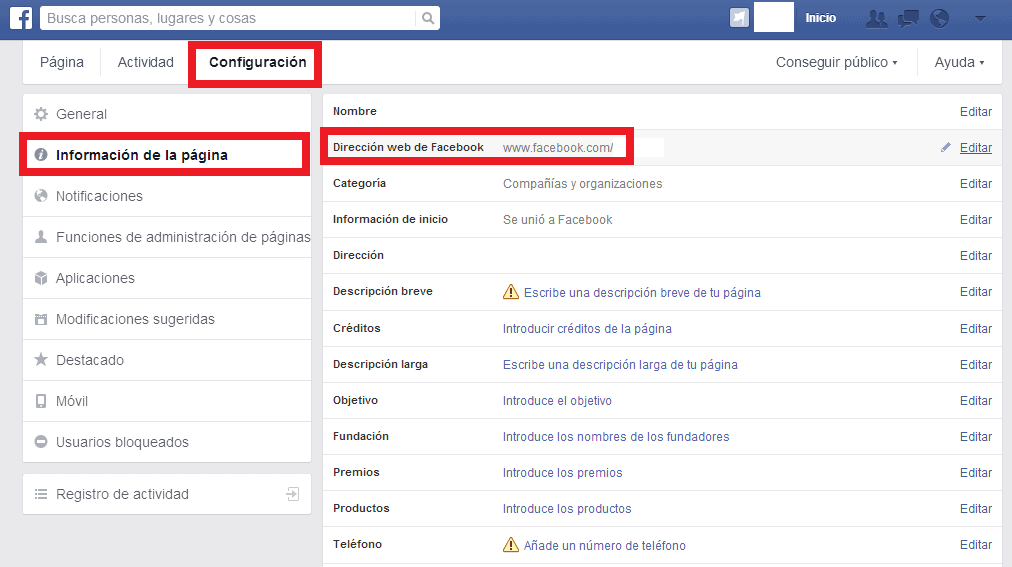Click Inicio in the top bar
Viewport: 1012px width, 567px height.
[x=820, y=18]
